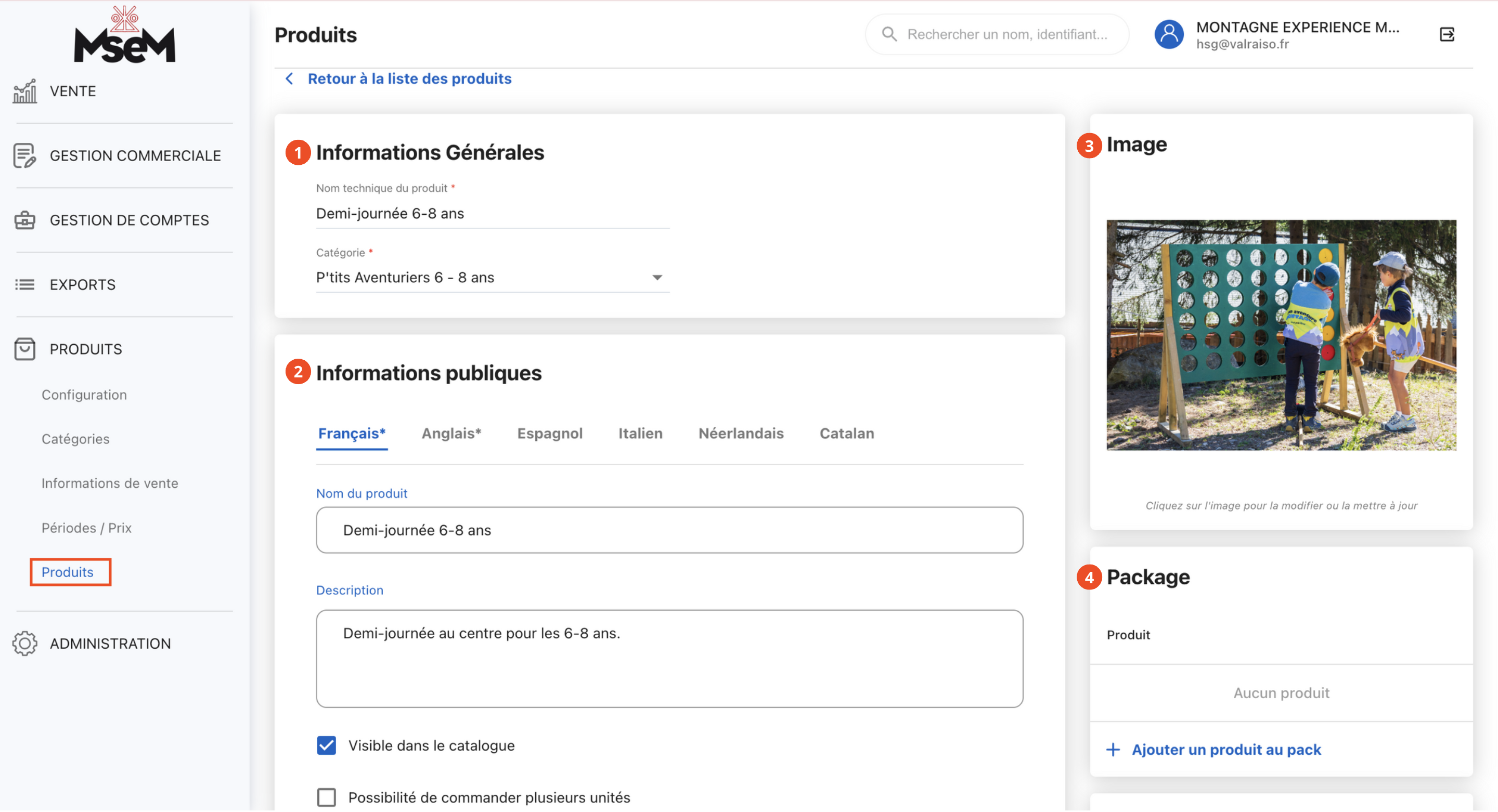Click the blue user avatar icon
The width and height of the screenshot is (1498, 812).
(x=1169, y=35)
